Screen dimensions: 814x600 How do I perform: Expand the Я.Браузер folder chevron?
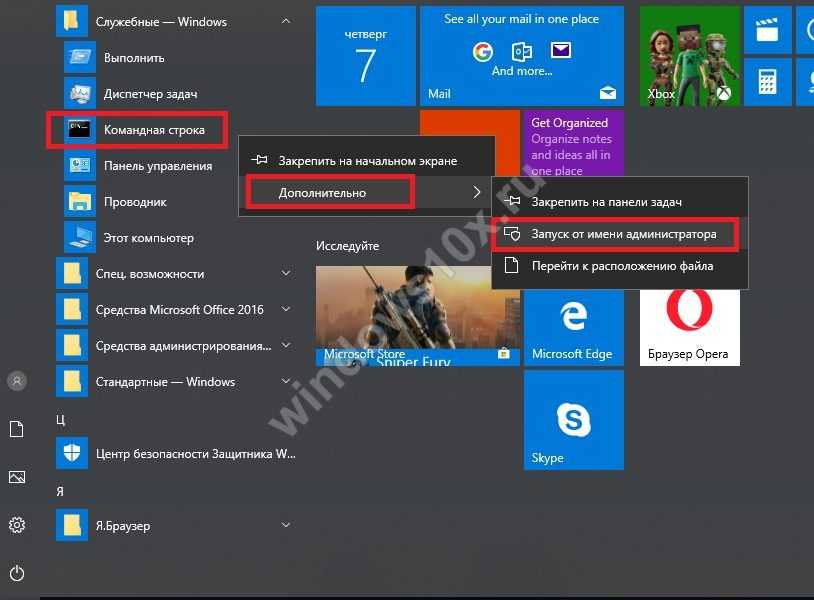tap(286, 525)
